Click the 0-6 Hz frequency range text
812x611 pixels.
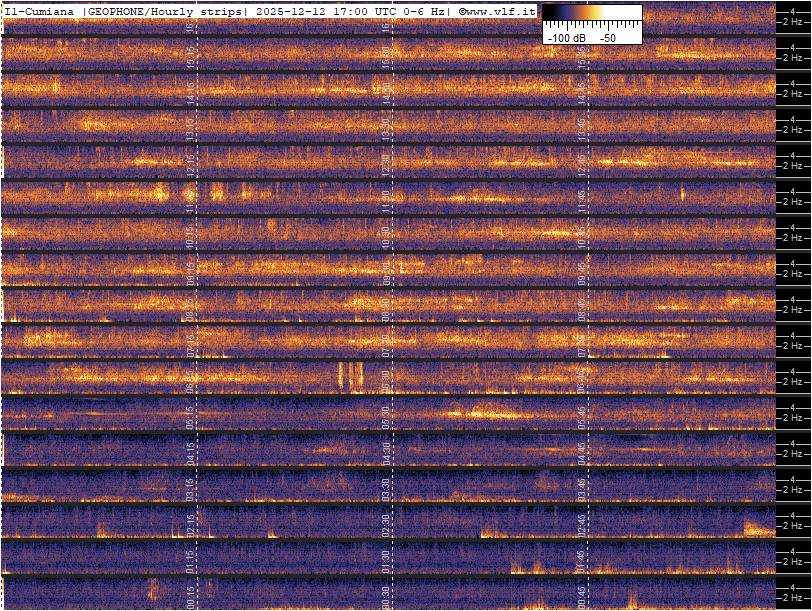(x=415, y=11)
